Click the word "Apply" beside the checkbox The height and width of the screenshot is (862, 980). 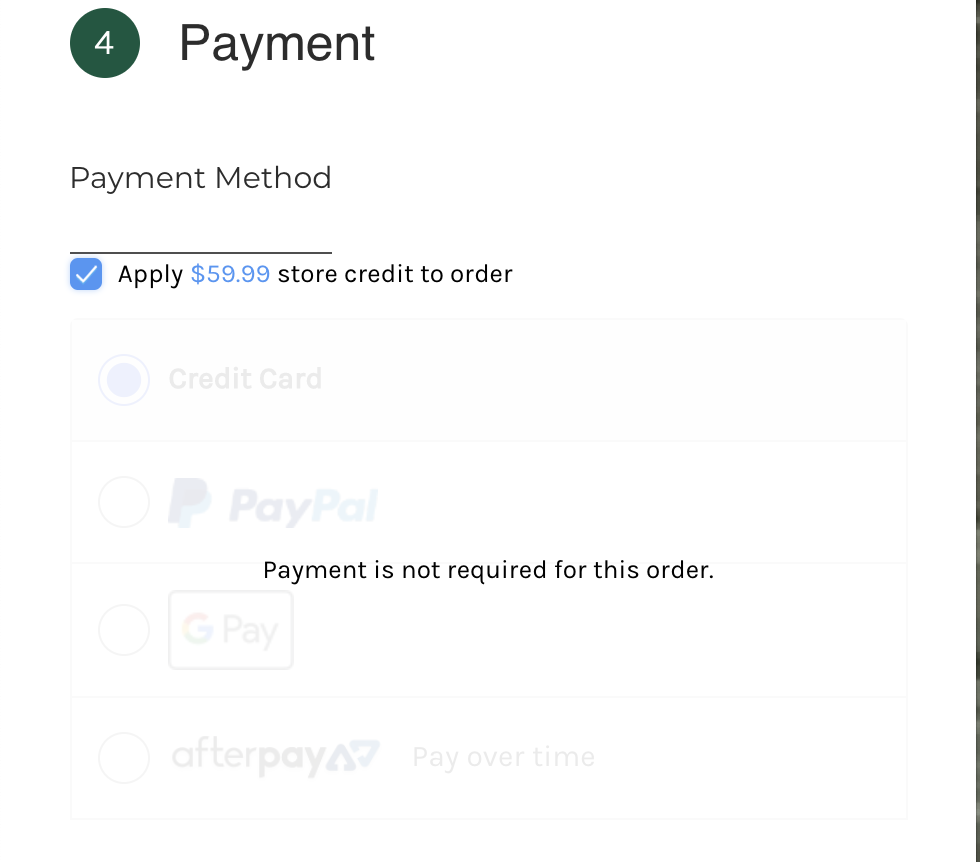(150, 274)
